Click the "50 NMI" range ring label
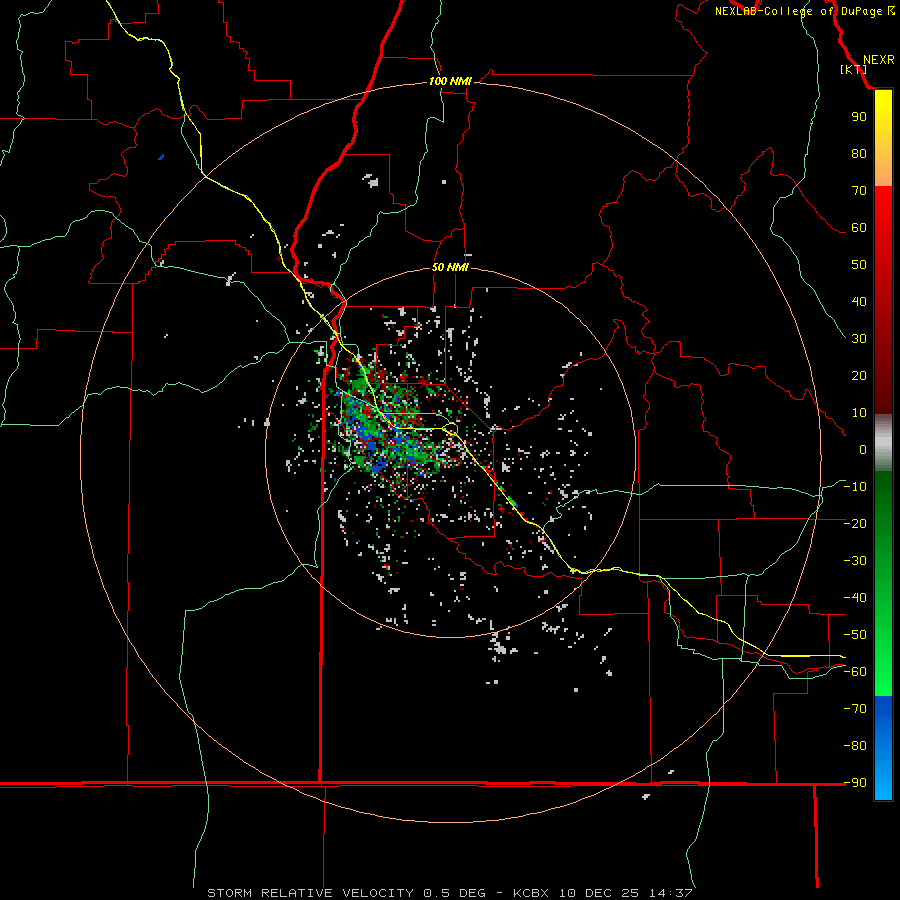Viewport: 900px width, 900px height. click(450, 267)
